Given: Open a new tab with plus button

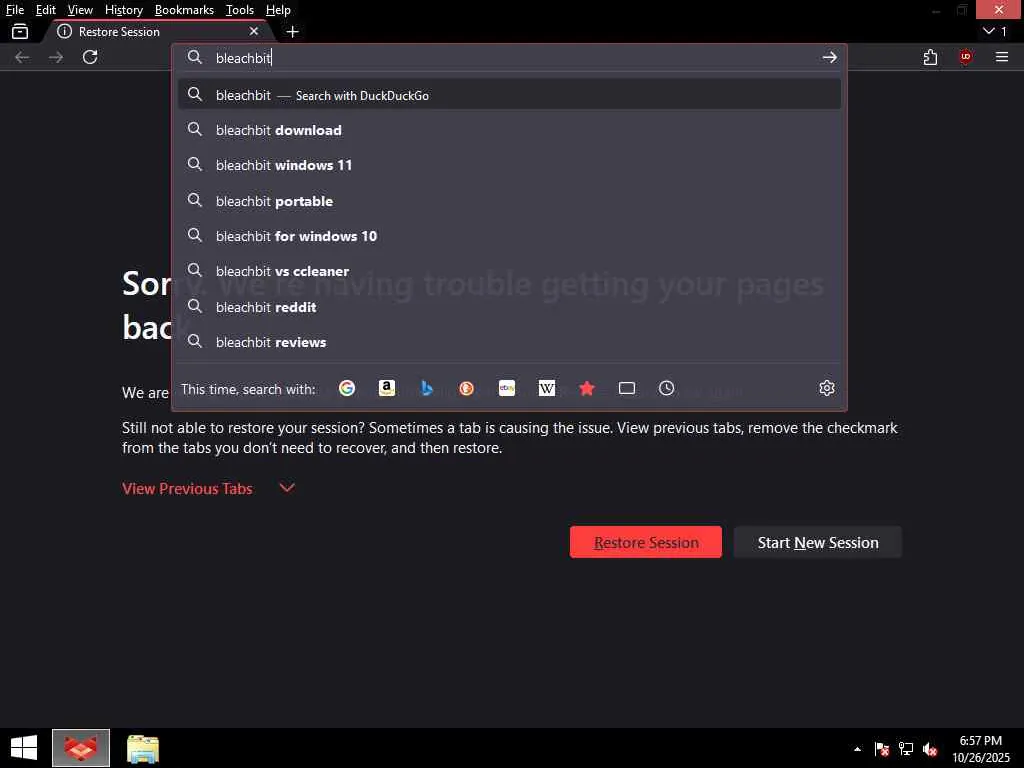Looking at the screenshot, I should (x=293, y=31).
